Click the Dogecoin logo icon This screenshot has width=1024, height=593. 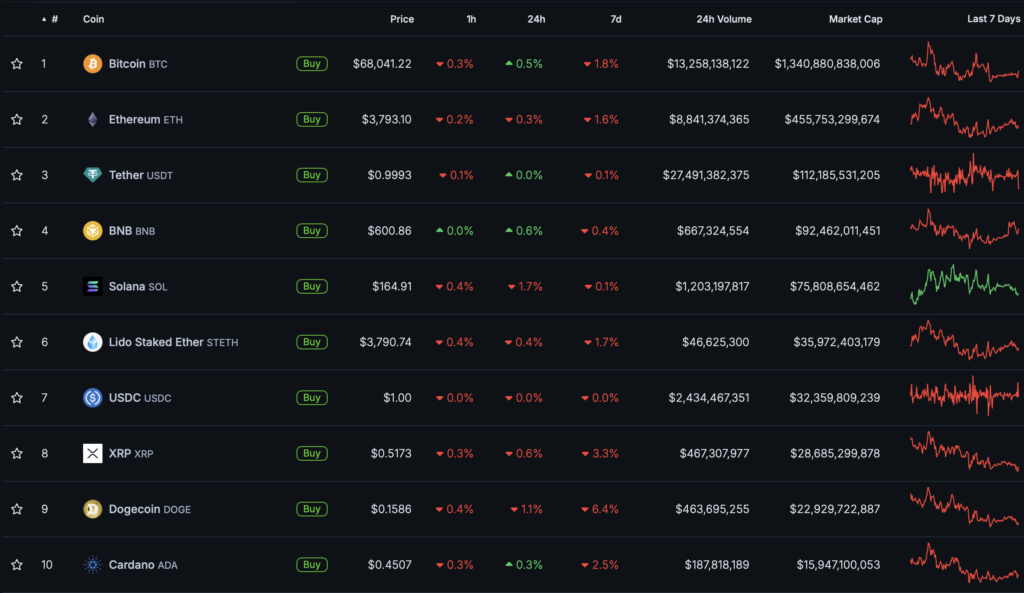coord(92,509)
